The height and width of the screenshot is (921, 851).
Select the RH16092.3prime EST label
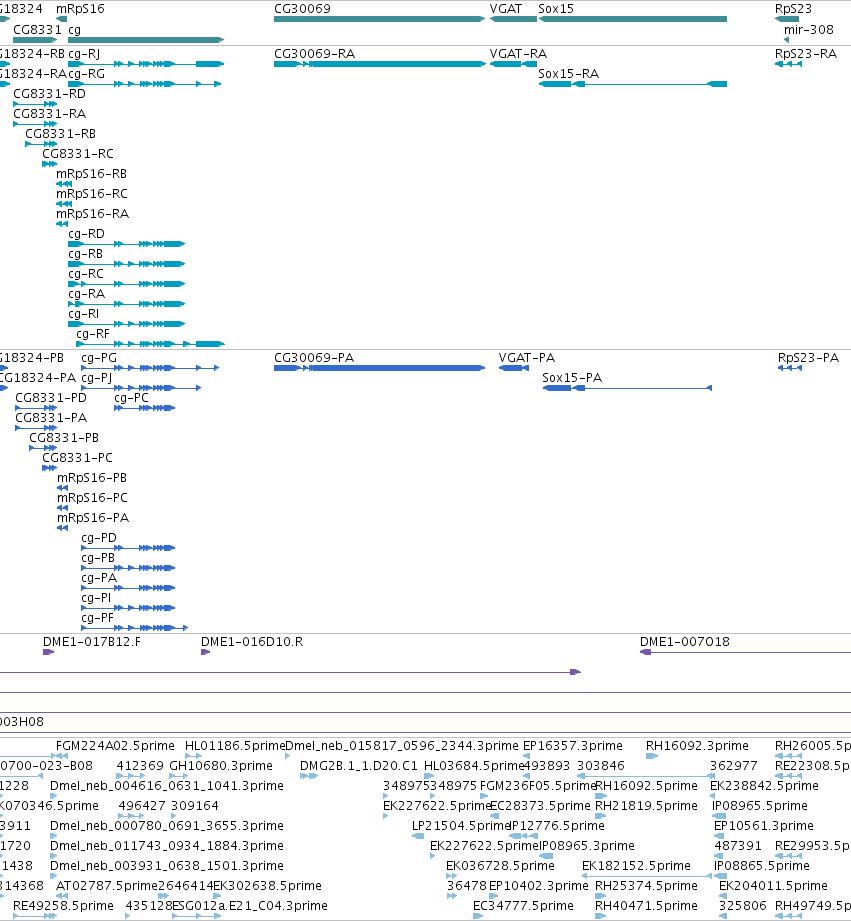[x=697, y=746]
